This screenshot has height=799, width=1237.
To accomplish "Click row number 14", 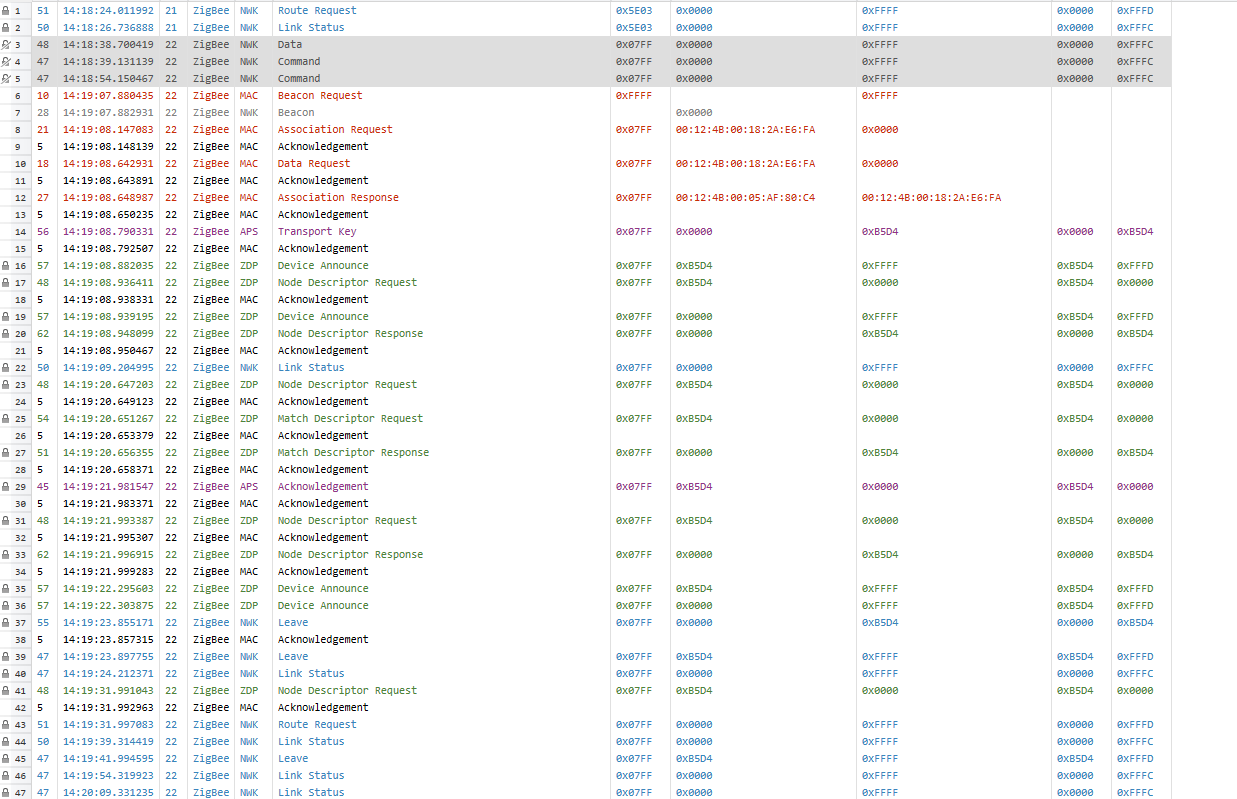I will (19, 231).
